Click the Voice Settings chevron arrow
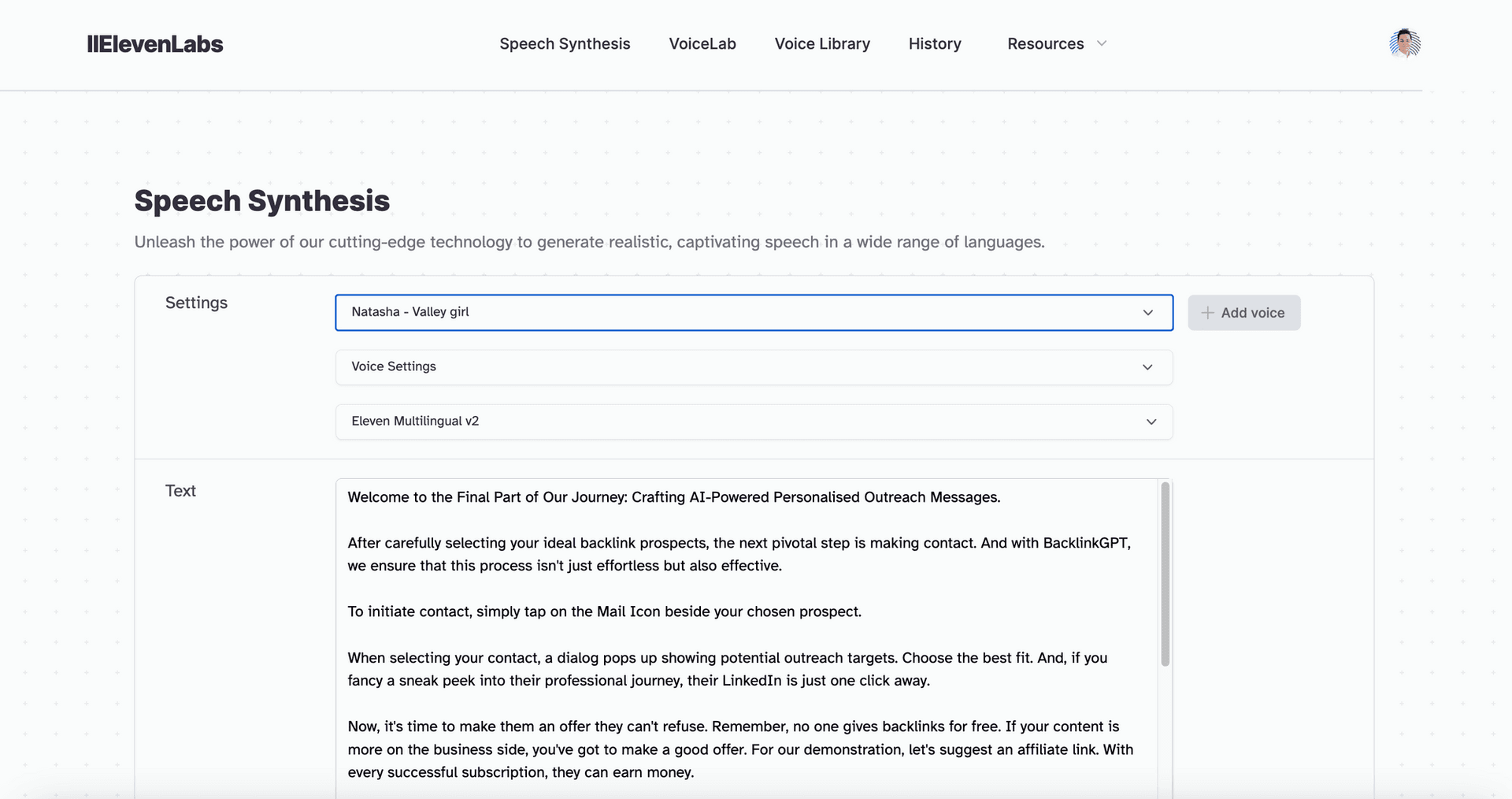Screen dimensions: 1512x799 pyautogui.click(x=1148, y=367)
